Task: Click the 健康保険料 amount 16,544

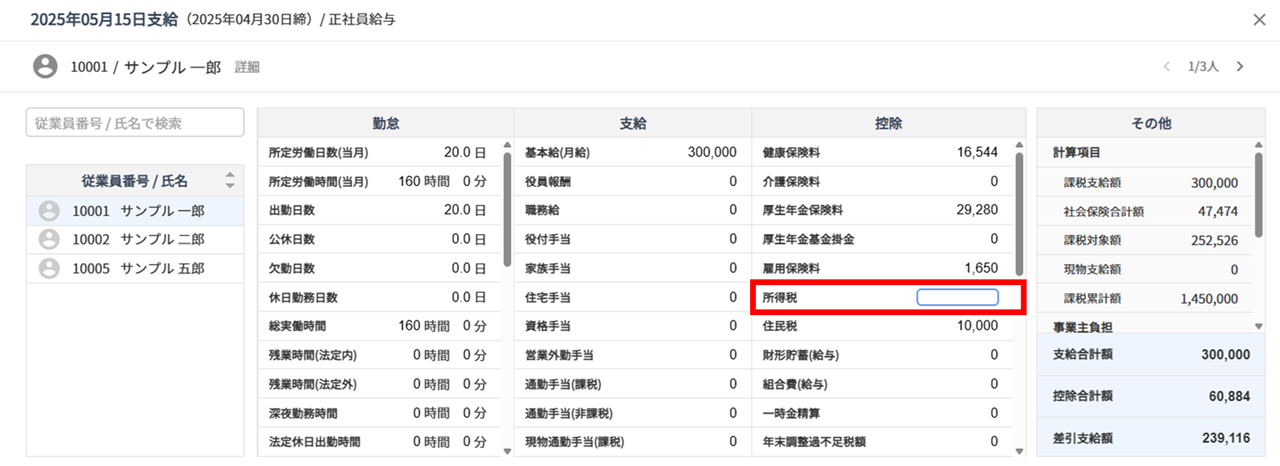Action: pyautogui.click(x=977, y=153)
